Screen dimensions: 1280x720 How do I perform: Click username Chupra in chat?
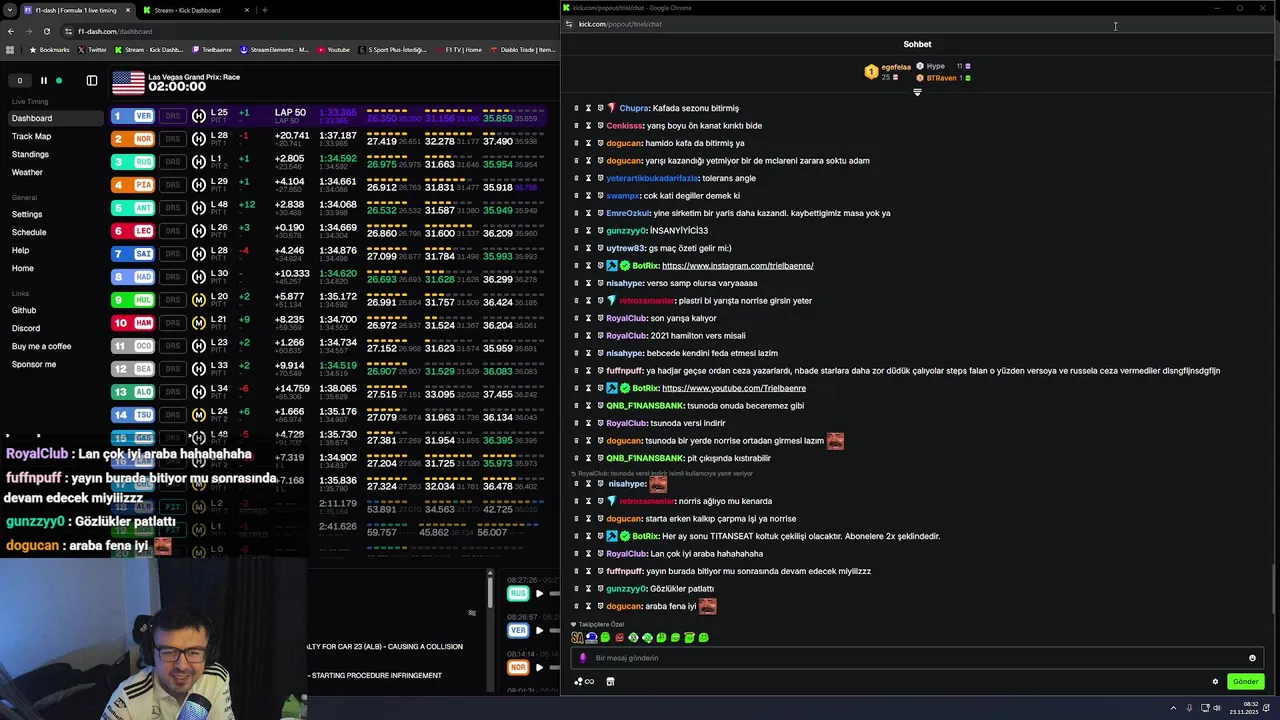click(x=633, y=108)
